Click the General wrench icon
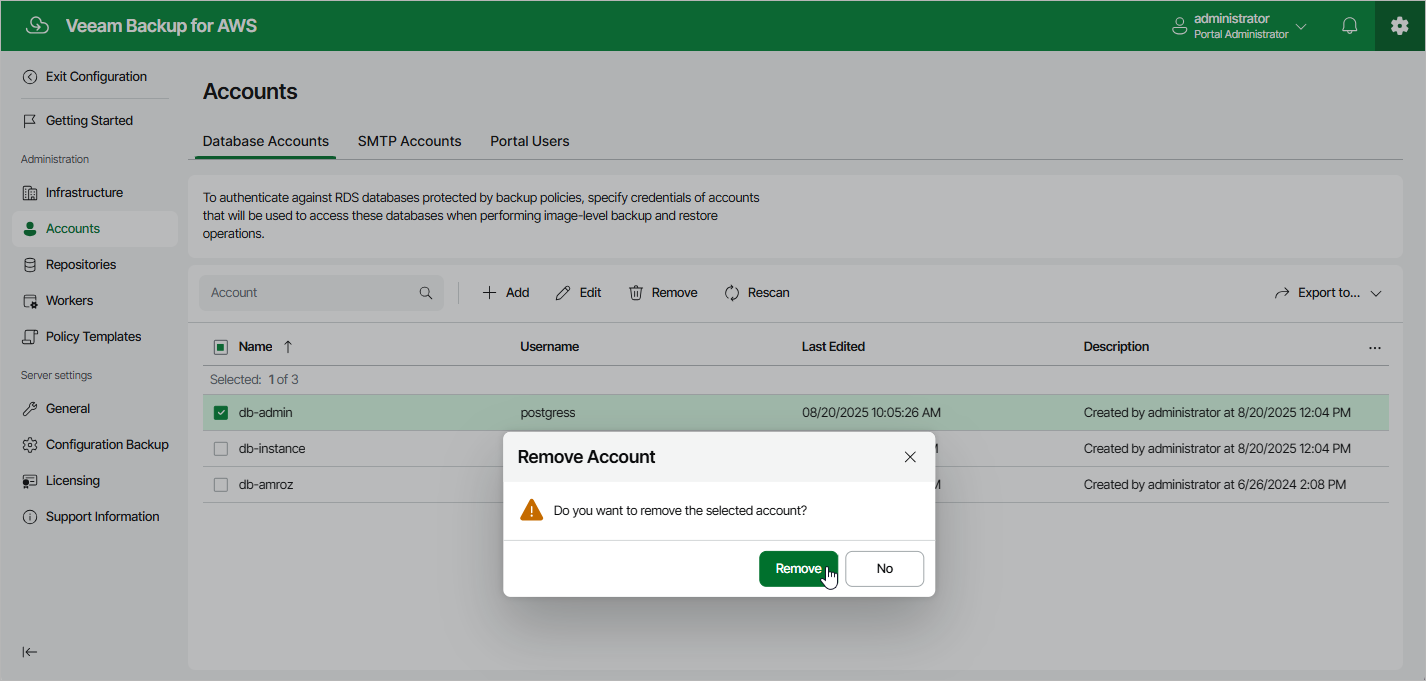 pos(30,409)
